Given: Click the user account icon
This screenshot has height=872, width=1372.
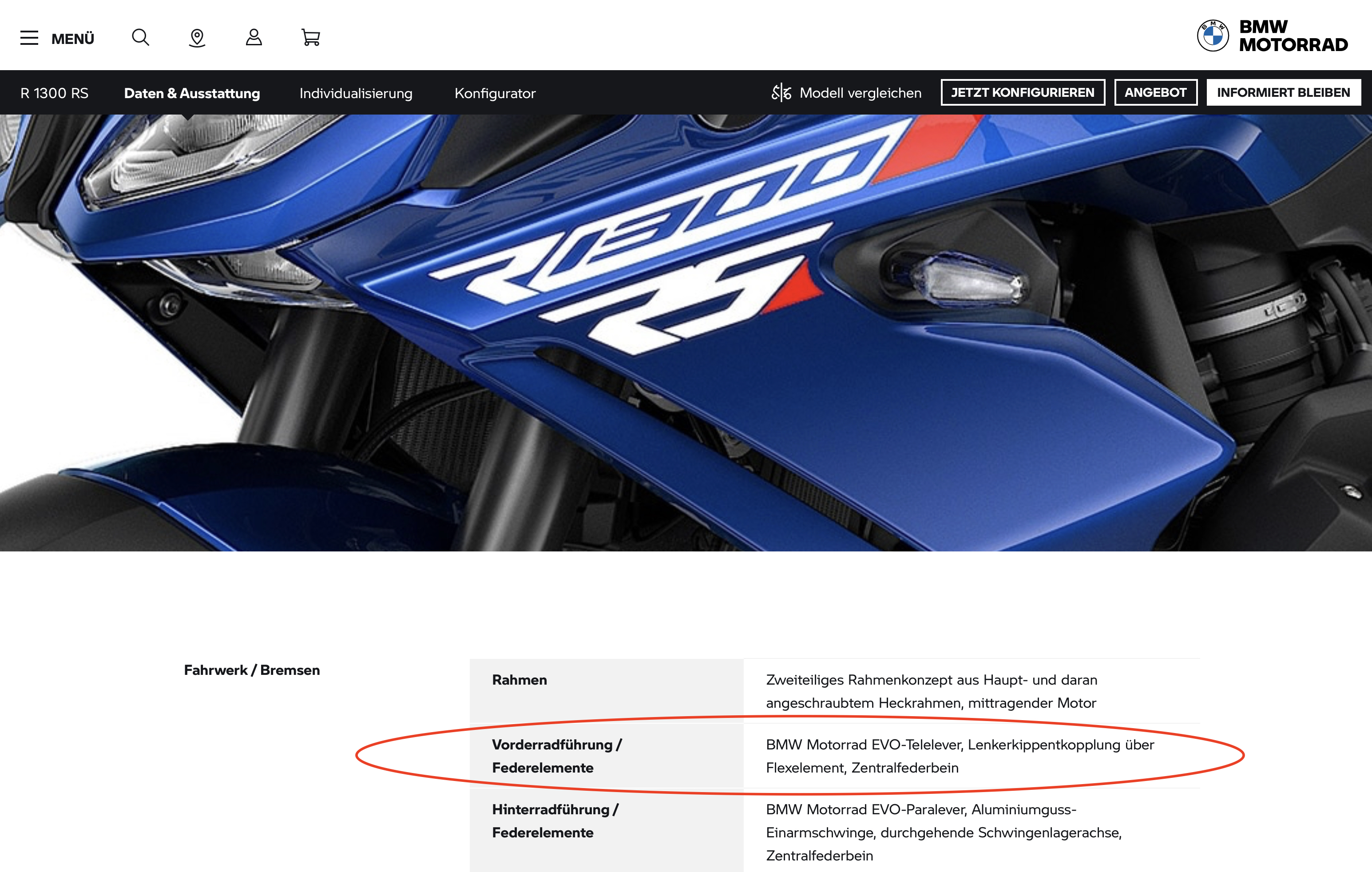Looking at the screenshot, I should pyautogui.click(x=254, y=38).
